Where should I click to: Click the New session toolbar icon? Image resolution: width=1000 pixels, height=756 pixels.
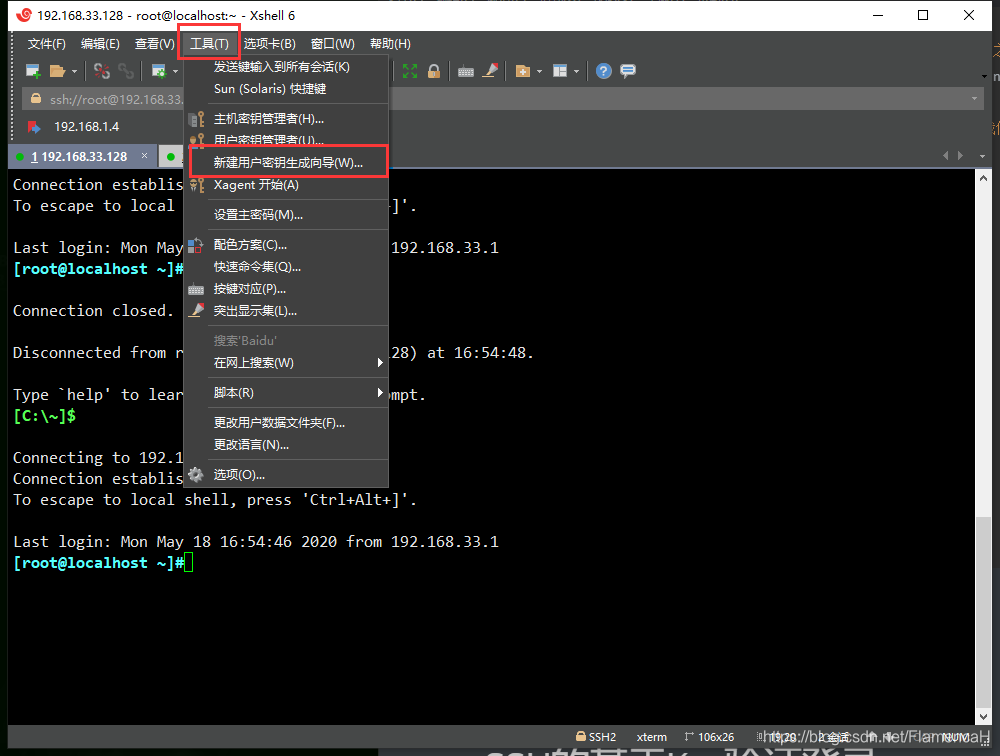click(x=33, y=71)
